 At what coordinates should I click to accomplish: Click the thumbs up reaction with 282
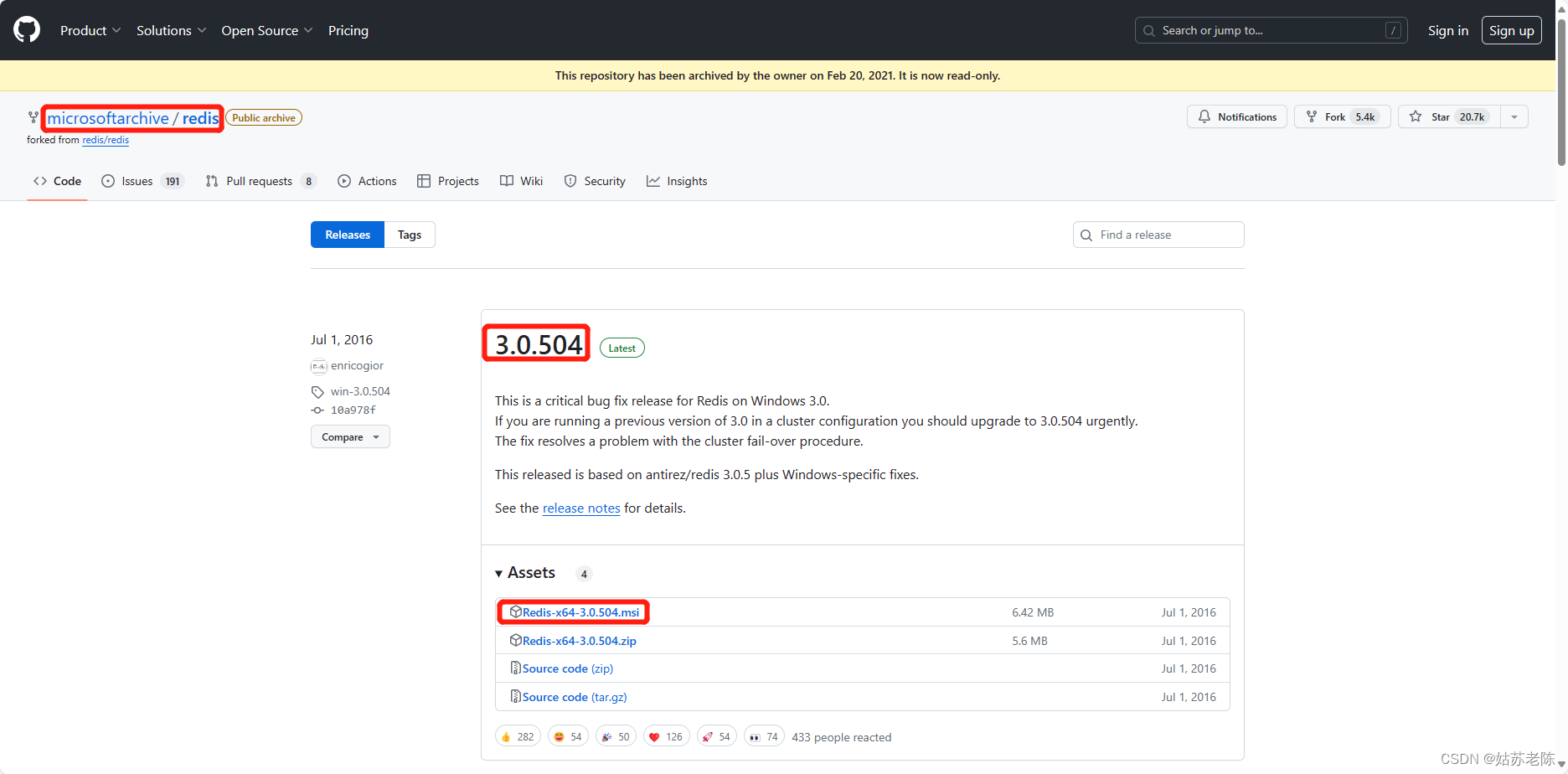pyautogui.click(x=518, y=736)
